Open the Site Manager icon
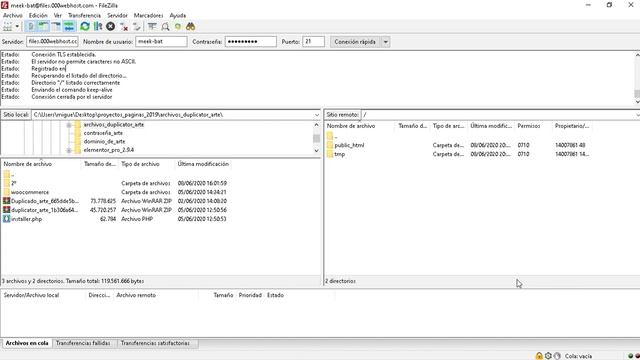640x360 pixels. [7, 27]
